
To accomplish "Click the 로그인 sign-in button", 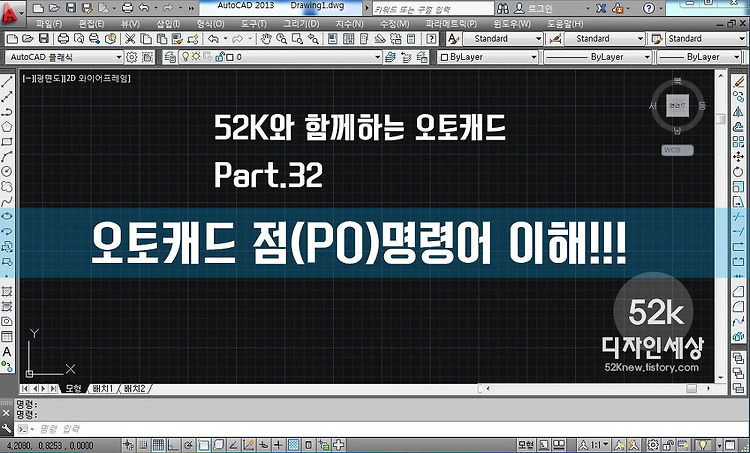I will pyautogui.click(x=534, y=9).
